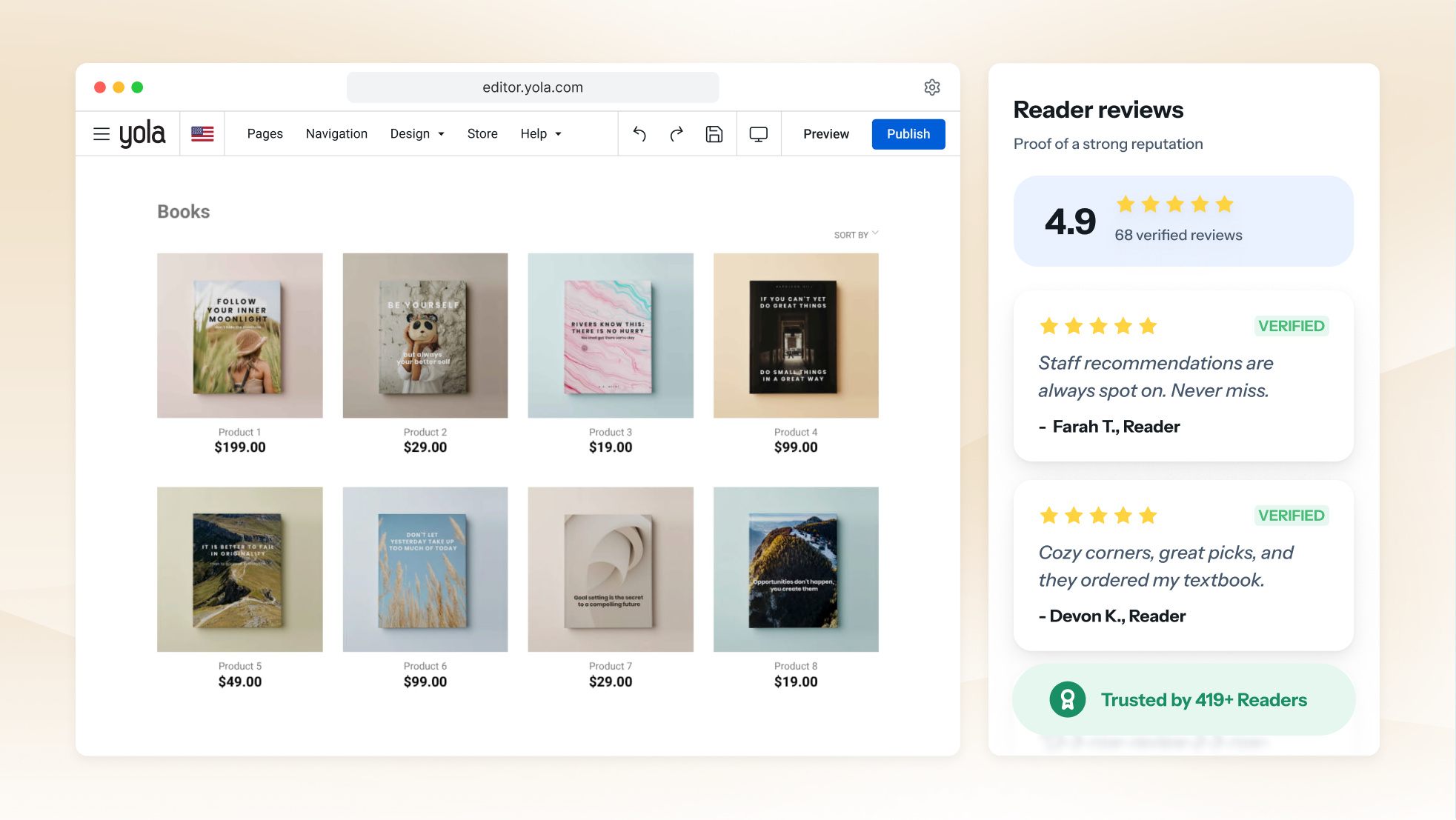1456x820 pixels.
Task: Click the Preview button
Action: point(826,134)
